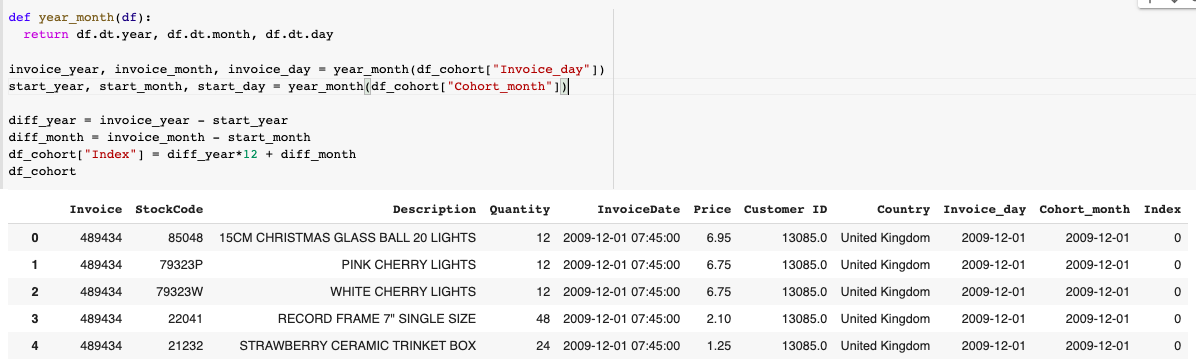This screenshot has width=1196, height=362.
Task: Place cursor on the diff_year assignment line
Action: 148,120
